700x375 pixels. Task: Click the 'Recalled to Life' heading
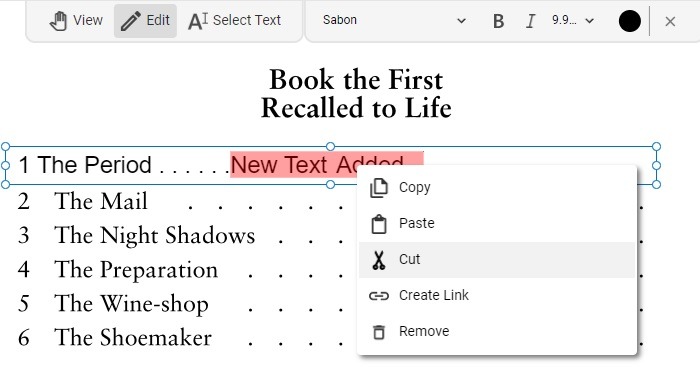click(x=356, y=108)
